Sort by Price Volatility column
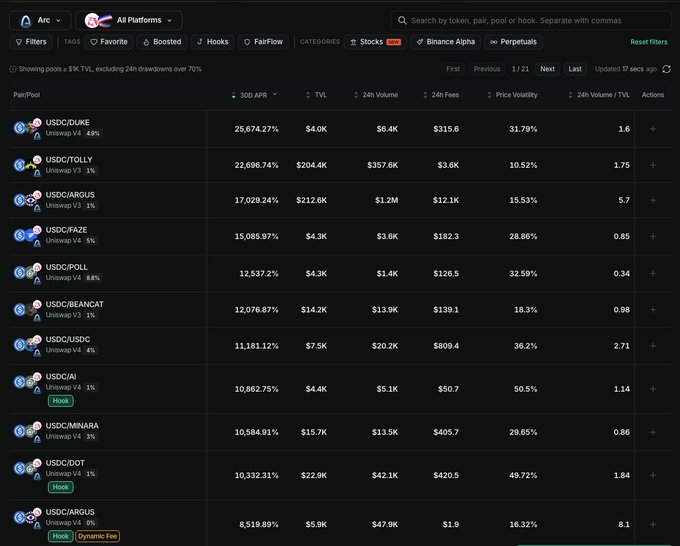Screen dimensions: 680x546 [513, 95]
